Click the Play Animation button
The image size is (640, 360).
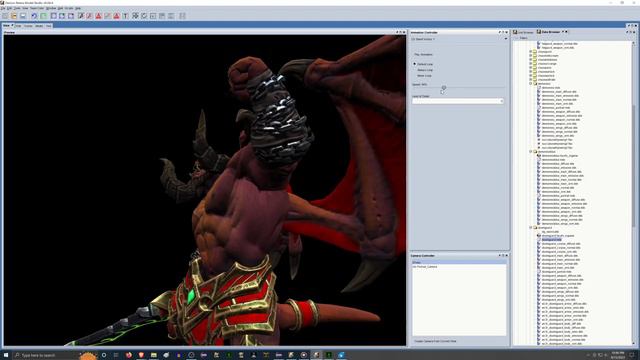click(x=423, y=54)
